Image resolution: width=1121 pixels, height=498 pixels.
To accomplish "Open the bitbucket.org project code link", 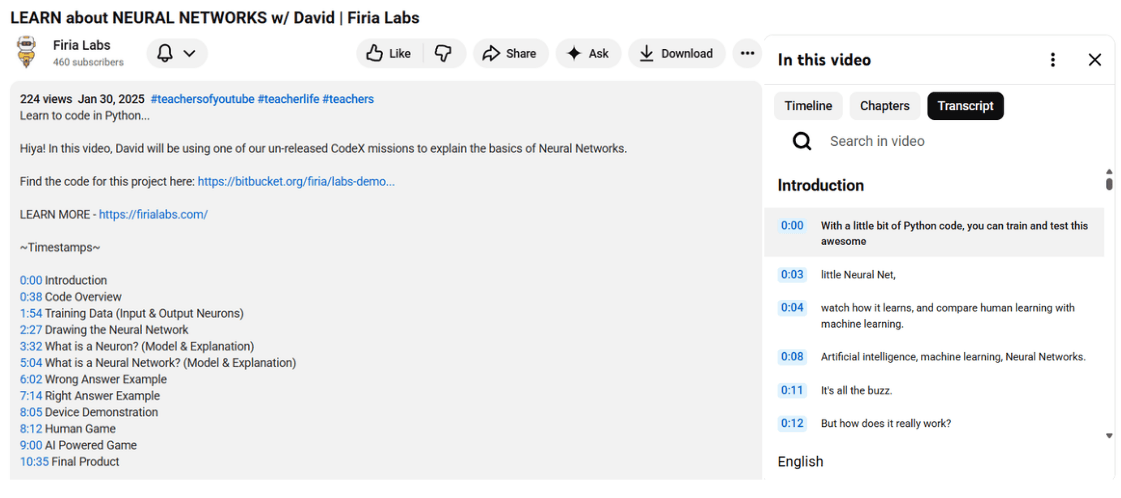I will 296,182.
